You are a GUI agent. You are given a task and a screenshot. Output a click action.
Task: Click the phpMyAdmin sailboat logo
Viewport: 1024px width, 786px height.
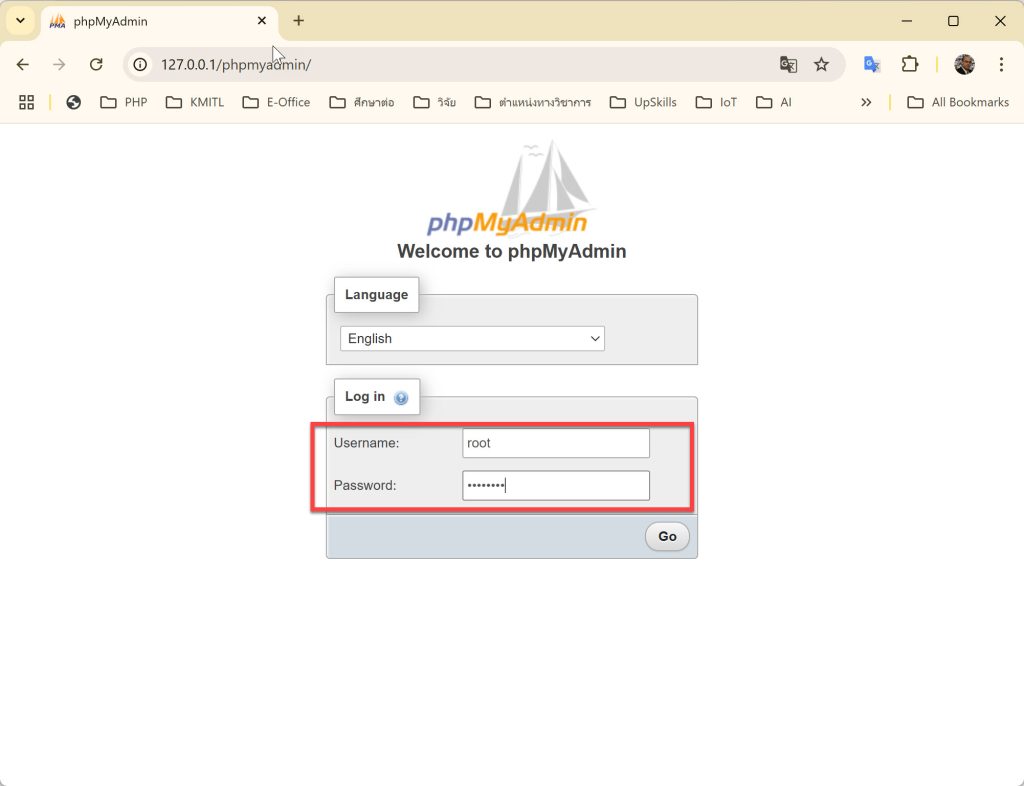[x=511, y=189]
